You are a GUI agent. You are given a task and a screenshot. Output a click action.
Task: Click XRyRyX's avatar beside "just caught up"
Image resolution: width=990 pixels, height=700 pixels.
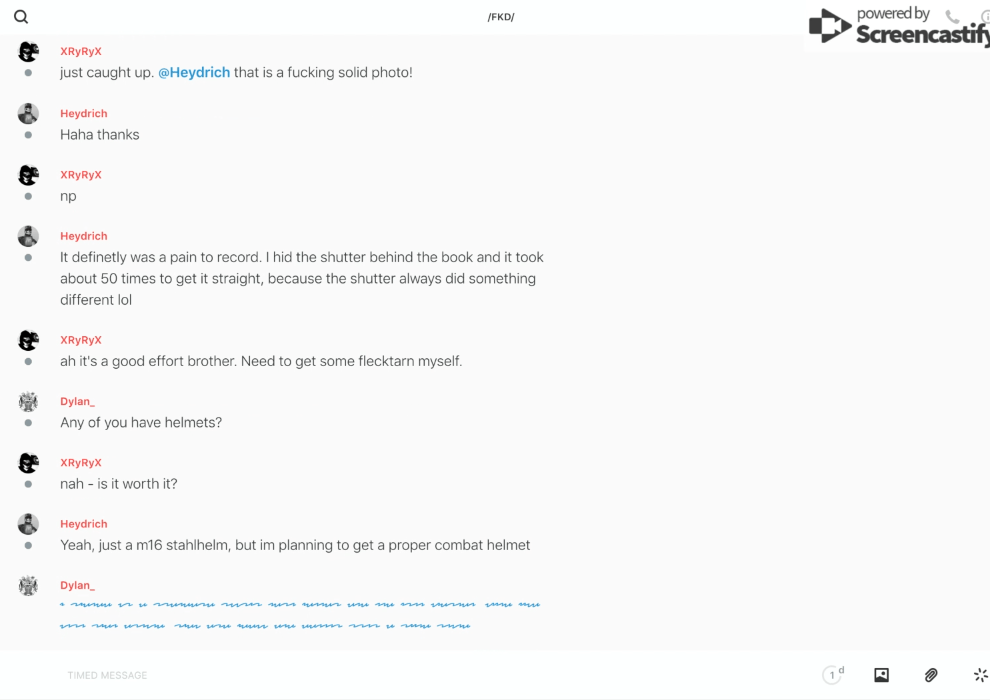(x=28, y=52)
